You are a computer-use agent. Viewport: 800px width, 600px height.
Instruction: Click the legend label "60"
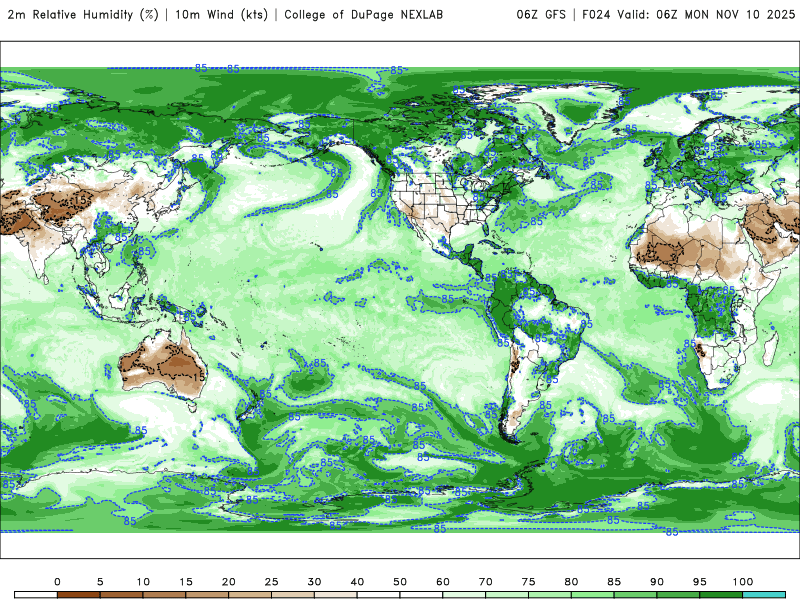(x=443, y=582)
